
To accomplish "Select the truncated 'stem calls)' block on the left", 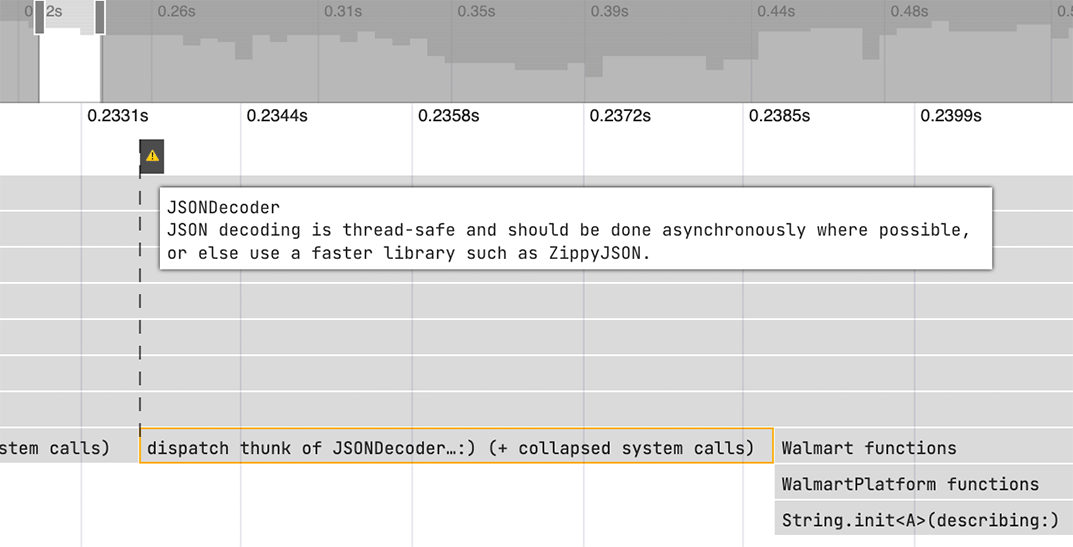I will (x=55, y=448).
